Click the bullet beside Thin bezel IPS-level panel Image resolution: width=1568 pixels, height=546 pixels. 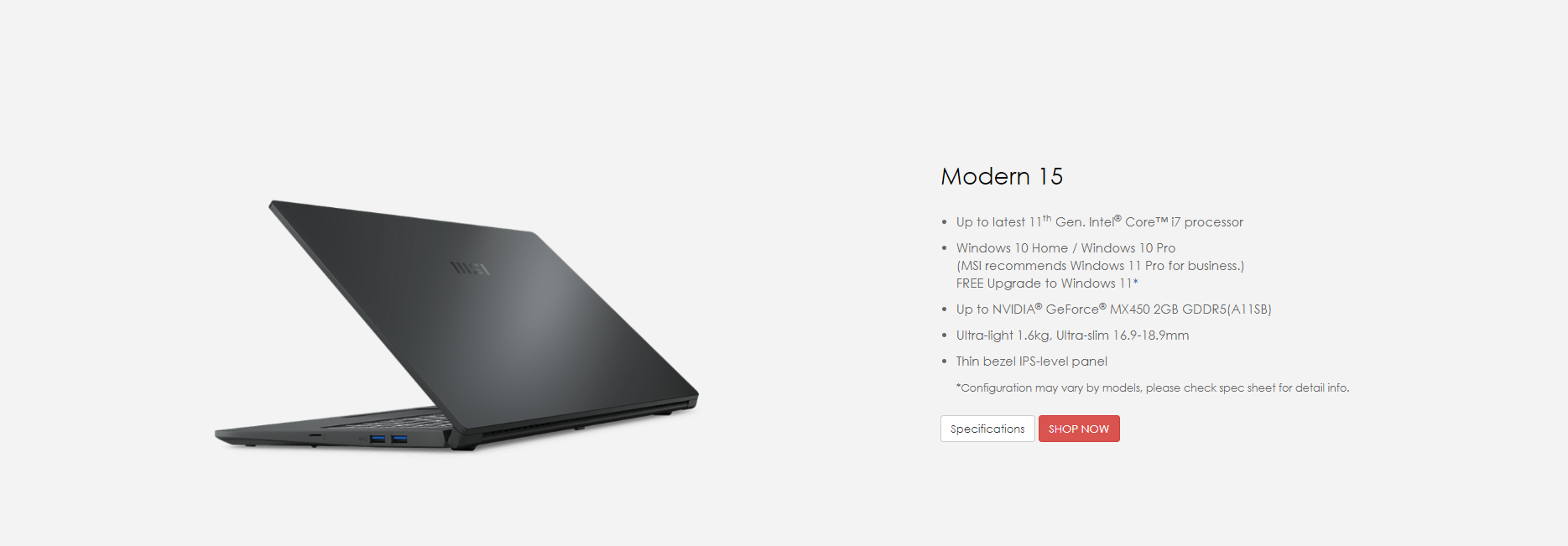944,361
